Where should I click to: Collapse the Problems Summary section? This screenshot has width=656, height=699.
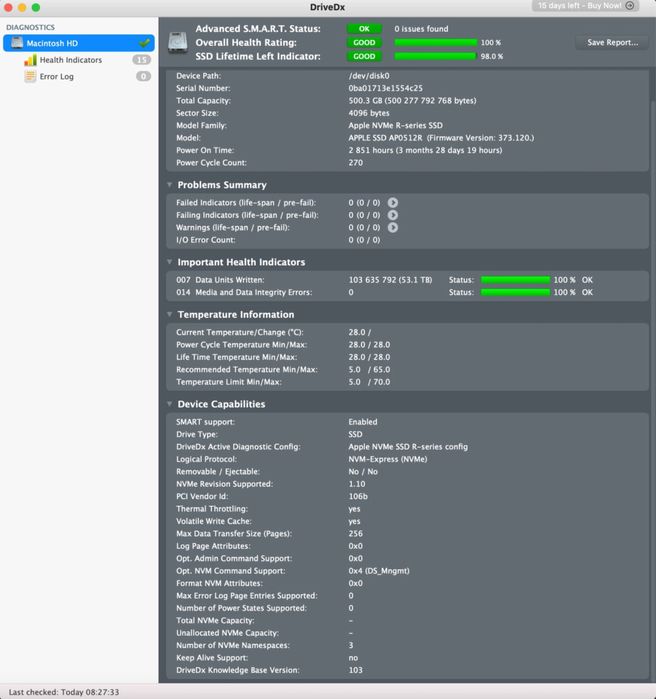169,185
